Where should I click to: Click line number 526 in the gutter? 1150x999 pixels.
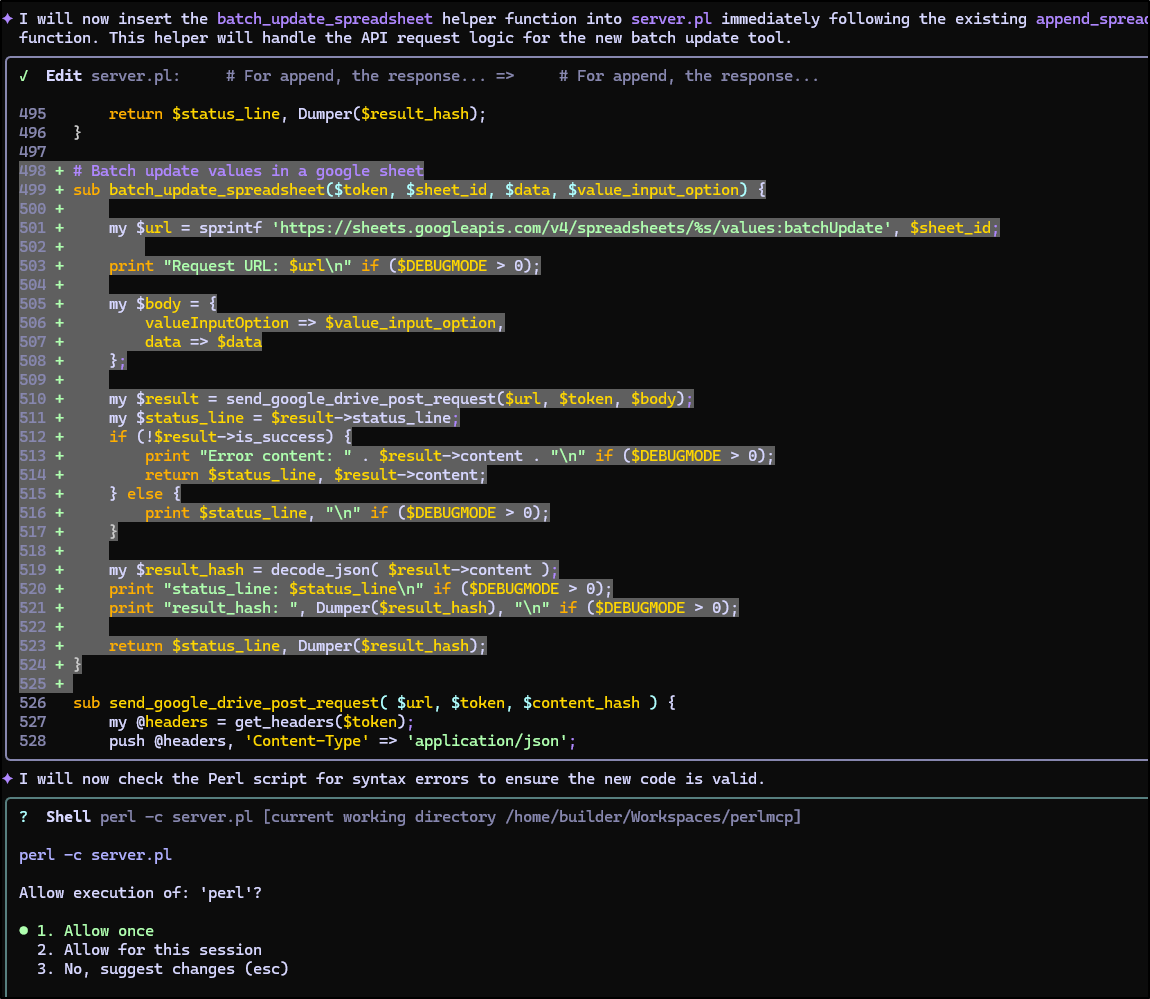[x=32, y=703]
